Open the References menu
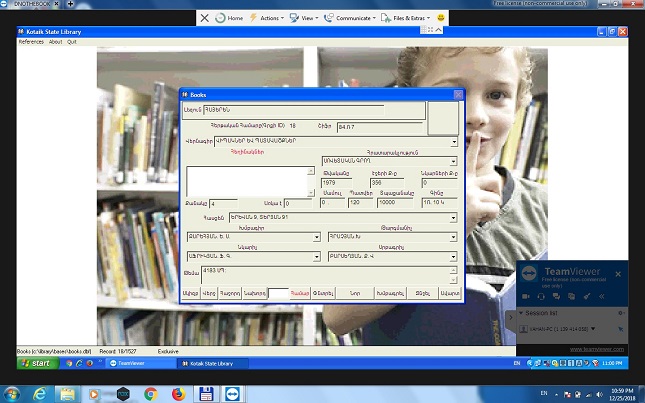645x403 pixels. click(31, 42)
